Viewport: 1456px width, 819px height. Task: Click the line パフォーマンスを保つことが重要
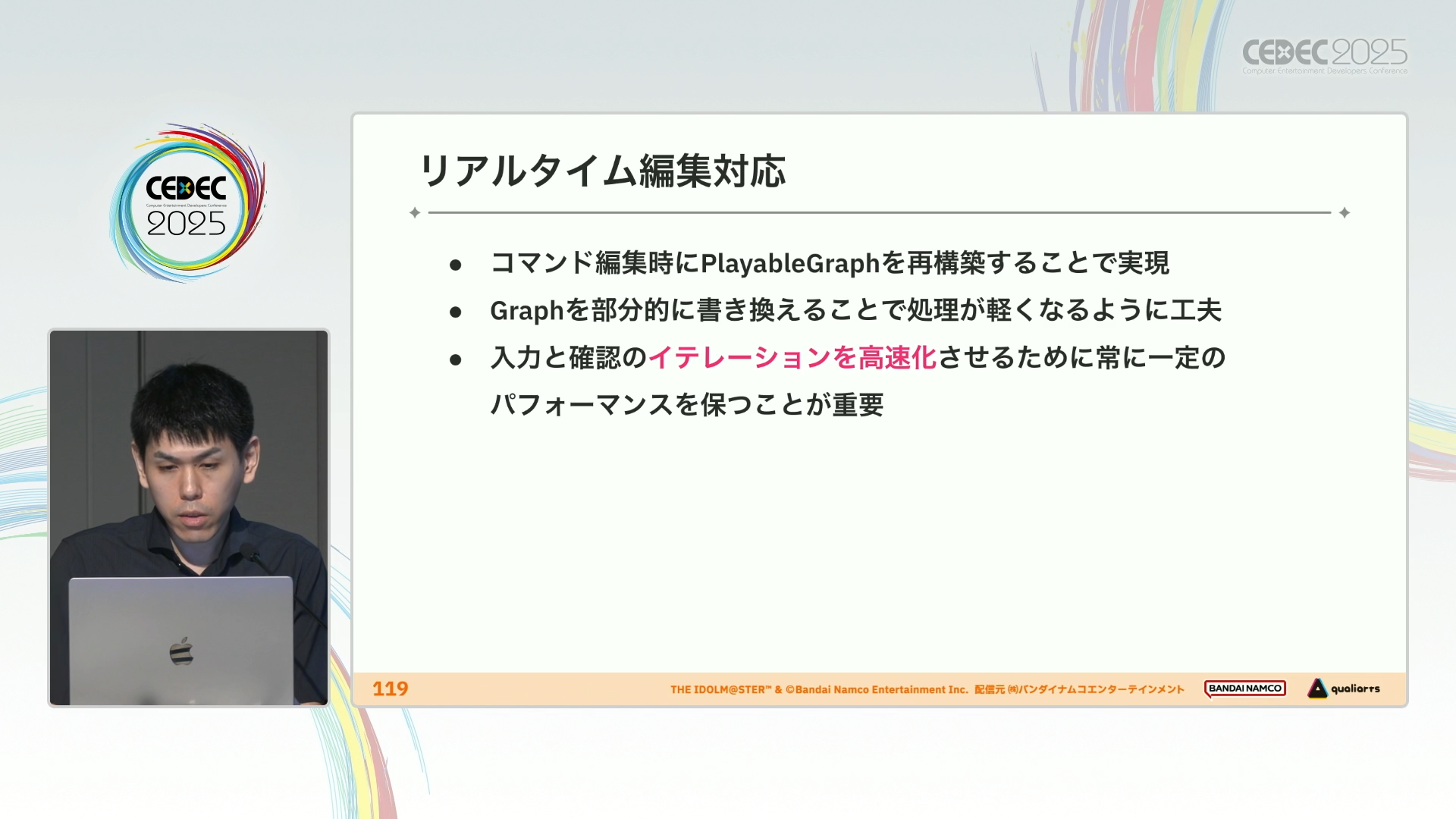pos(686,405)
